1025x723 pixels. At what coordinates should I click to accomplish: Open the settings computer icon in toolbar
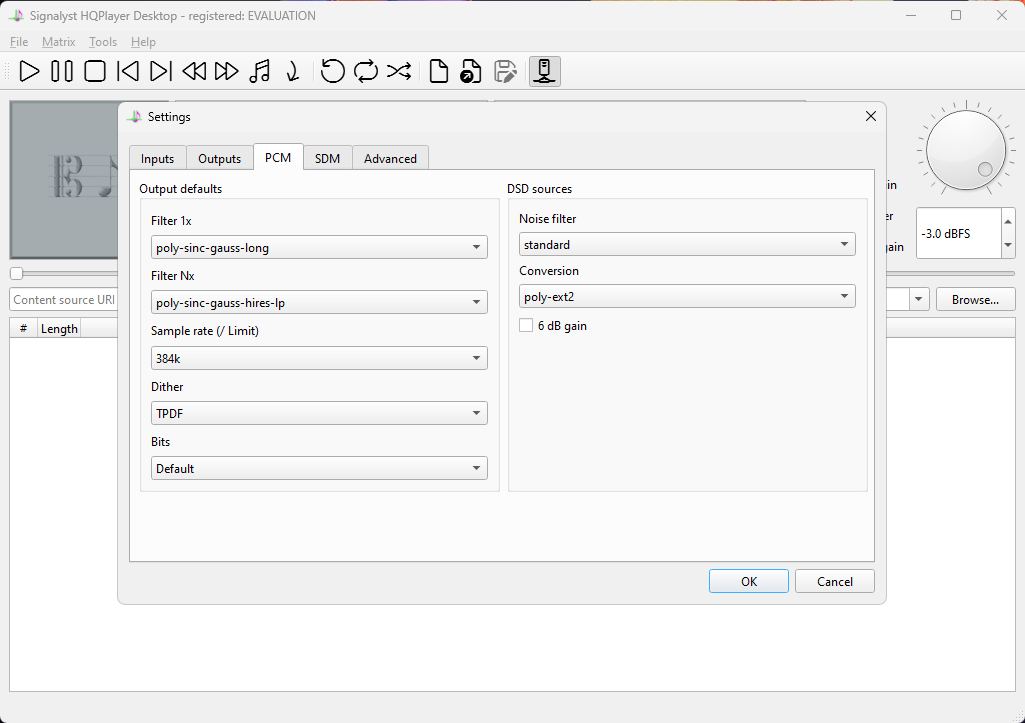[x=545, y=71]
